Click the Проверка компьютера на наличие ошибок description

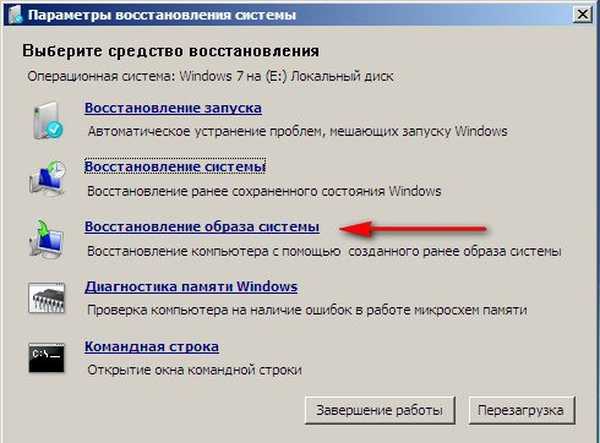pyautogui.click(x=307, y=309)
